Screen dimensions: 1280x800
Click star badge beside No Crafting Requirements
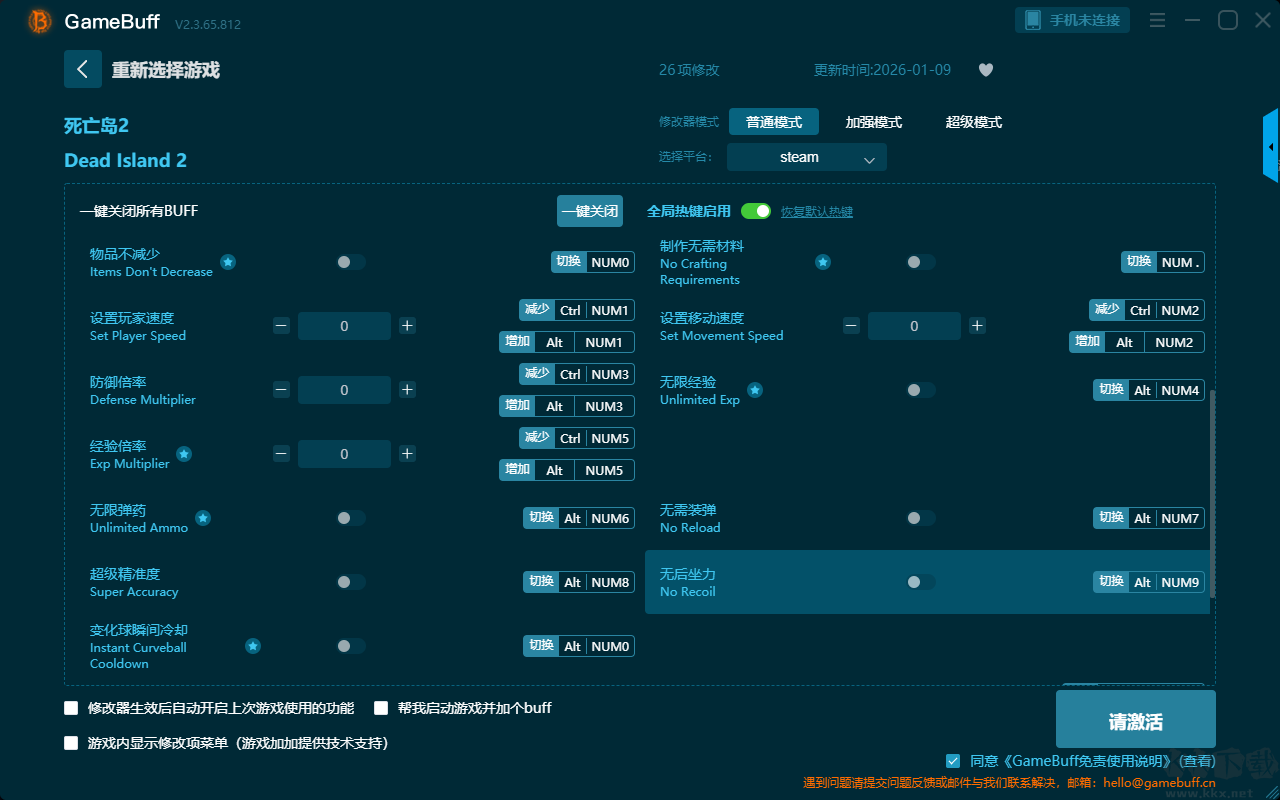pyautogui.click(x=823, y=262)
